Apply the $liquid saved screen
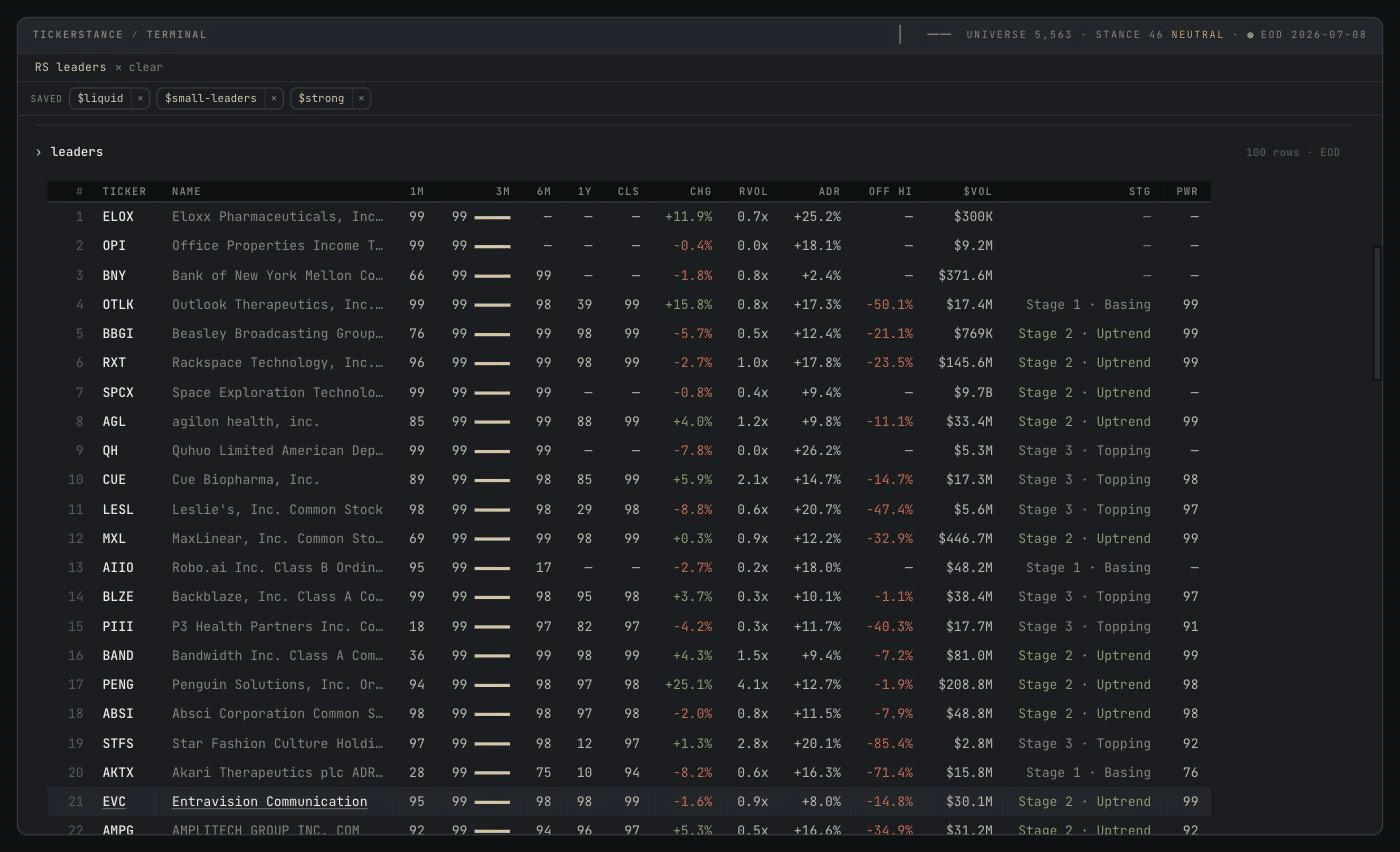 (x=101, y=98)
